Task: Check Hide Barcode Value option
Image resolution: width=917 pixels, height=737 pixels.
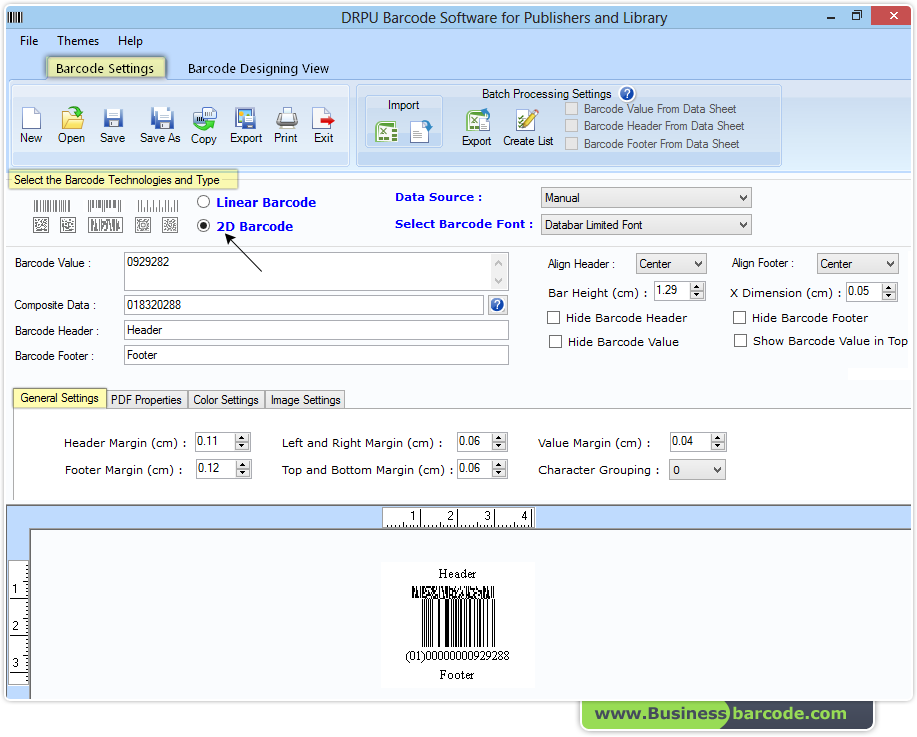Action: pyautogui.click(x=556, y=342)
